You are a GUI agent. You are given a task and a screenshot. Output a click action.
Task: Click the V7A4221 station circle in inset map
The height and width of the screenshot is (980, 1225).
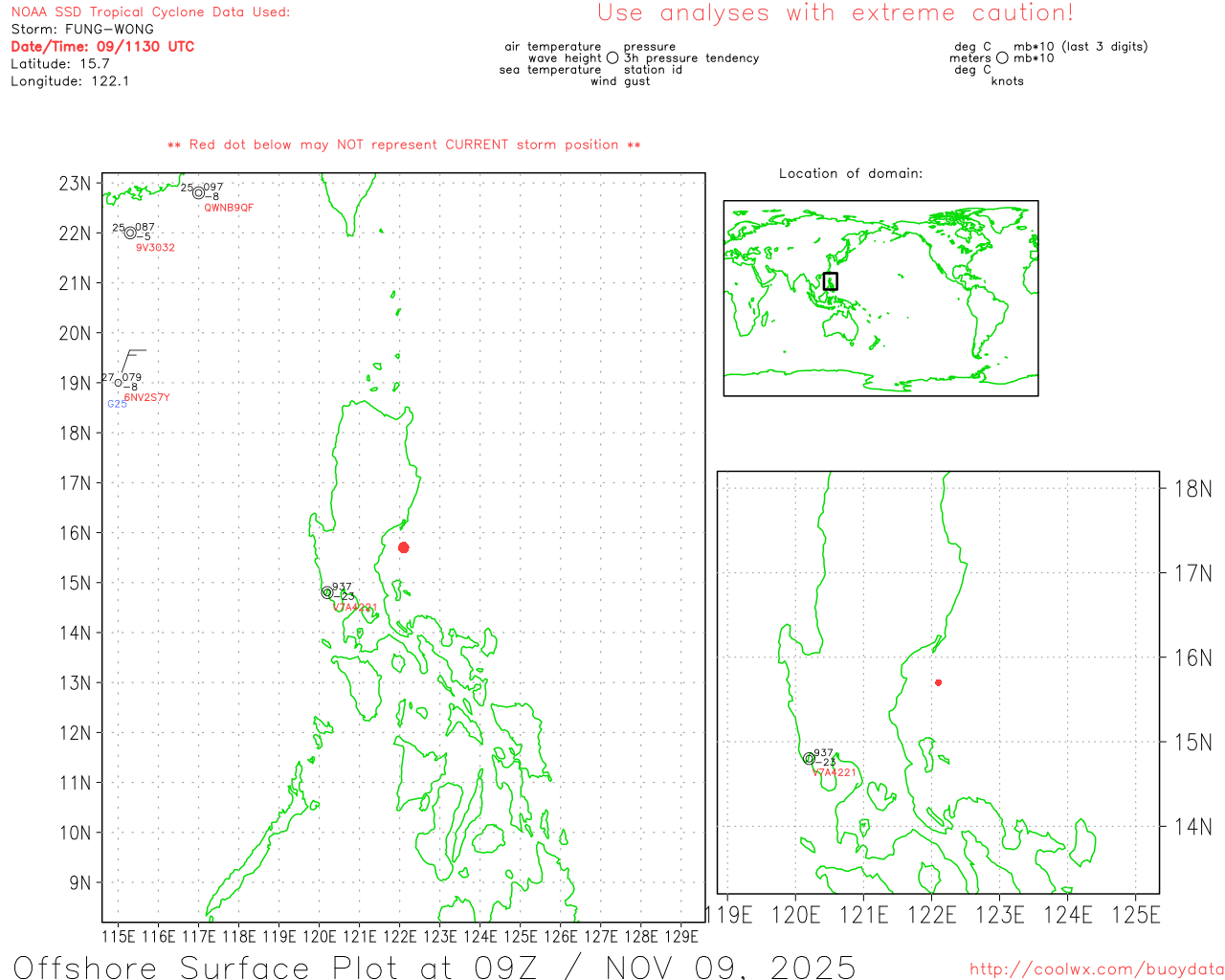point(810,758)
